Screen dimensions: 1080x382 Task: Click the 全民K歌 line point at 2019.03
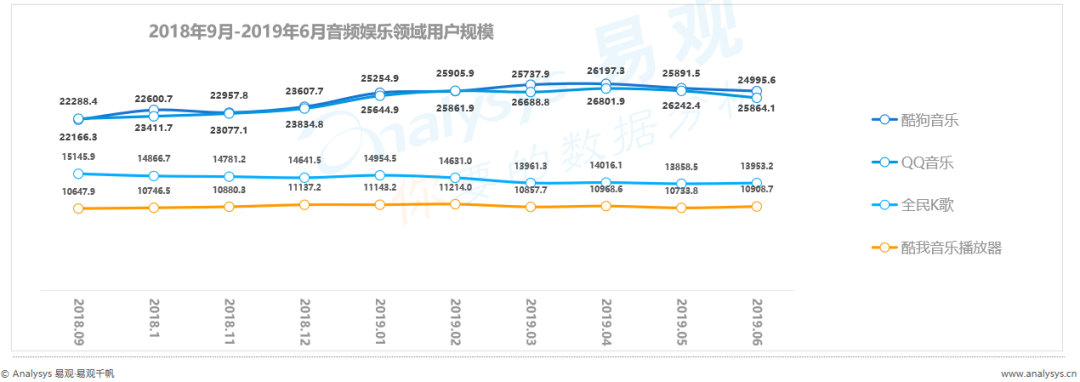point(530,183)
